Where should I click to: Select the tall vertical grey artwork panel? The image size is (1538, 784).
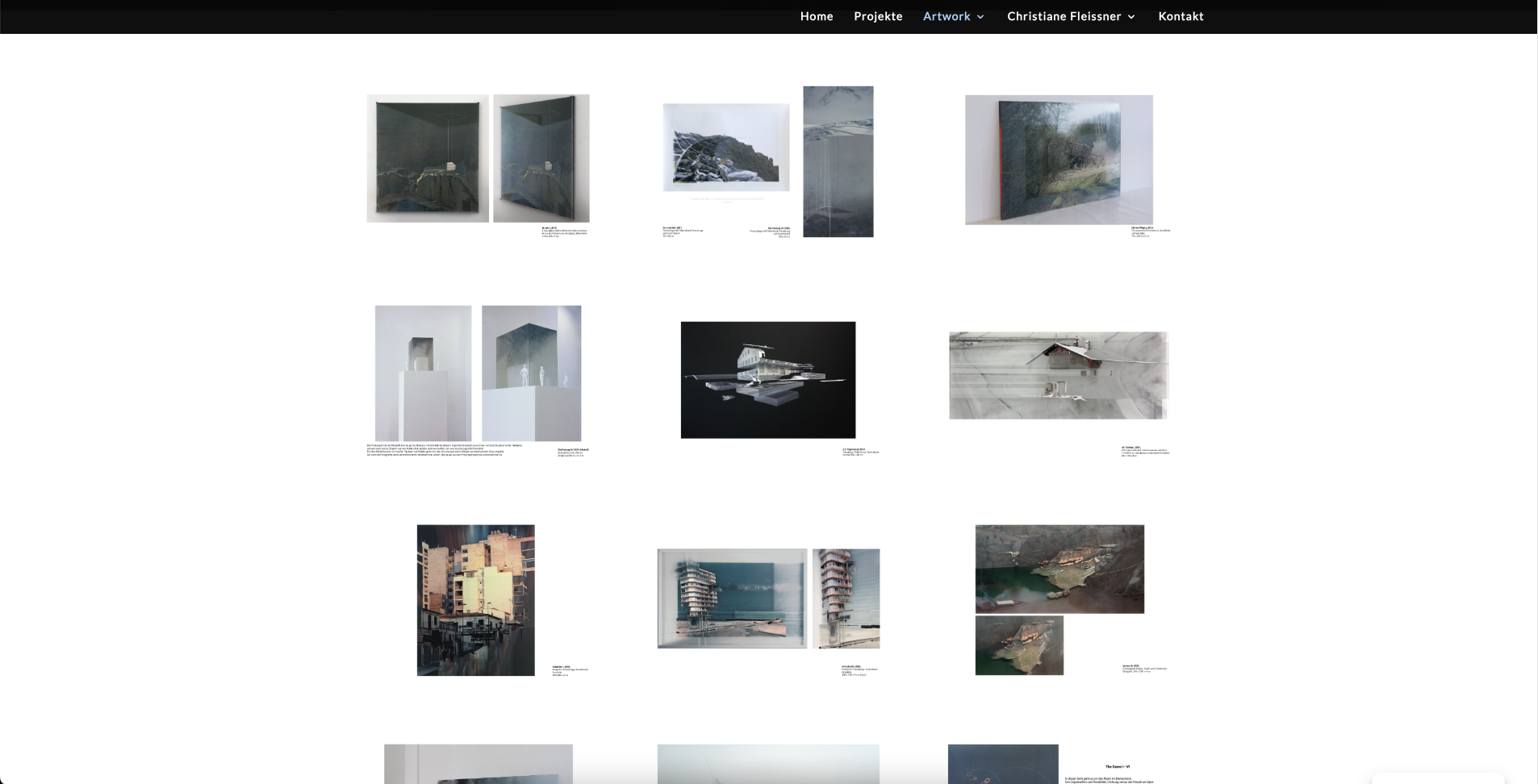click(x=838, y=161)
